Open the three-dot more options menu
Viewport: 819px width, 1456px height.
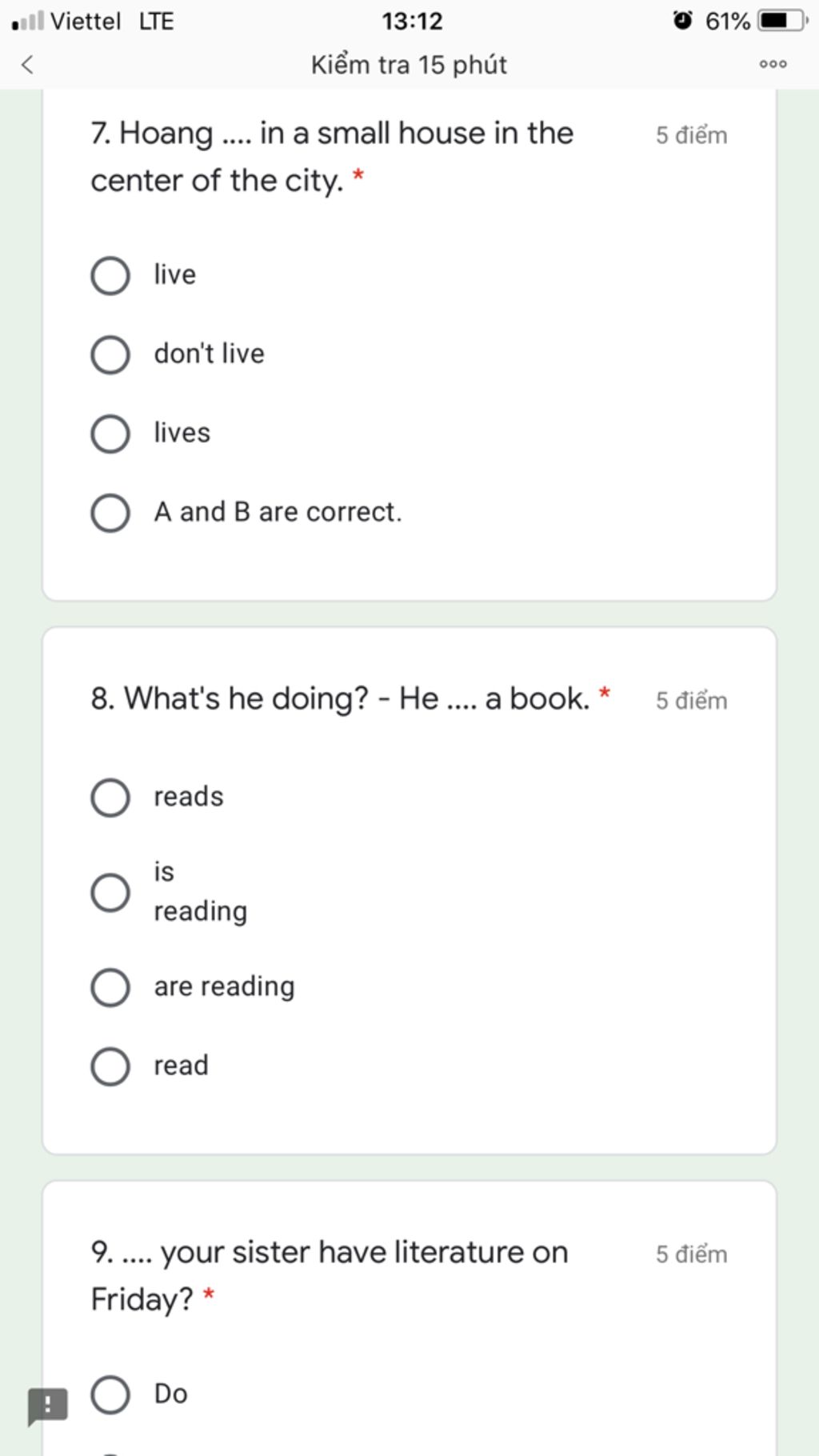773,64
